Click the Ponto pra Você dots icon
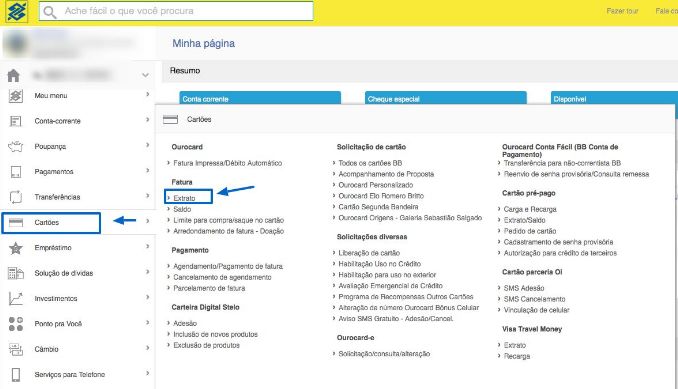Image resolution: width=678 pixels, height=389 pixels. pos(16,324)
